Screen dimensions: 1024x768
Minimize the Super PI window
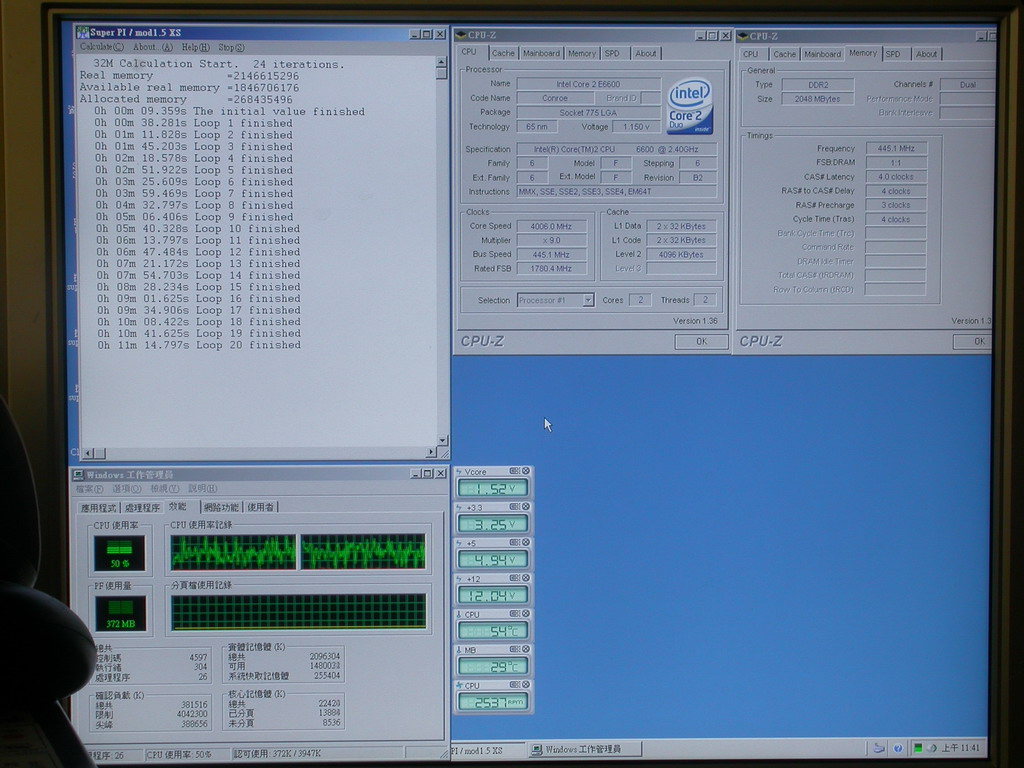415,34
